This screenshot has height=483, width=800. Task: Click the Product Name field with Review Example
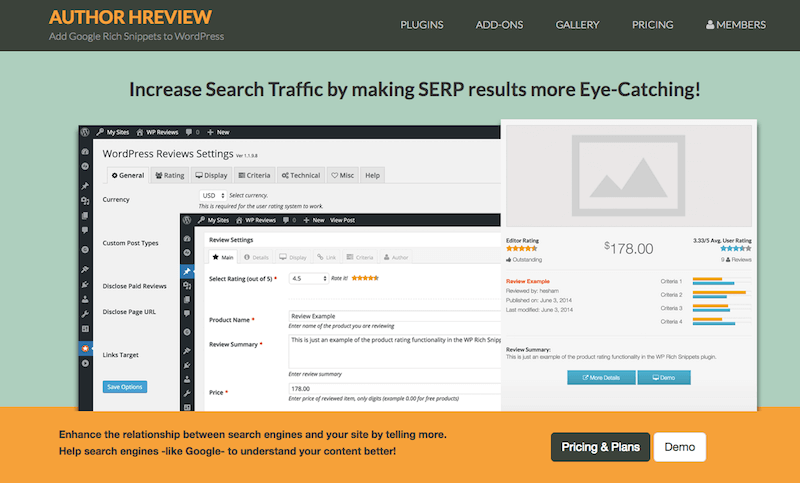click(394, 316)
